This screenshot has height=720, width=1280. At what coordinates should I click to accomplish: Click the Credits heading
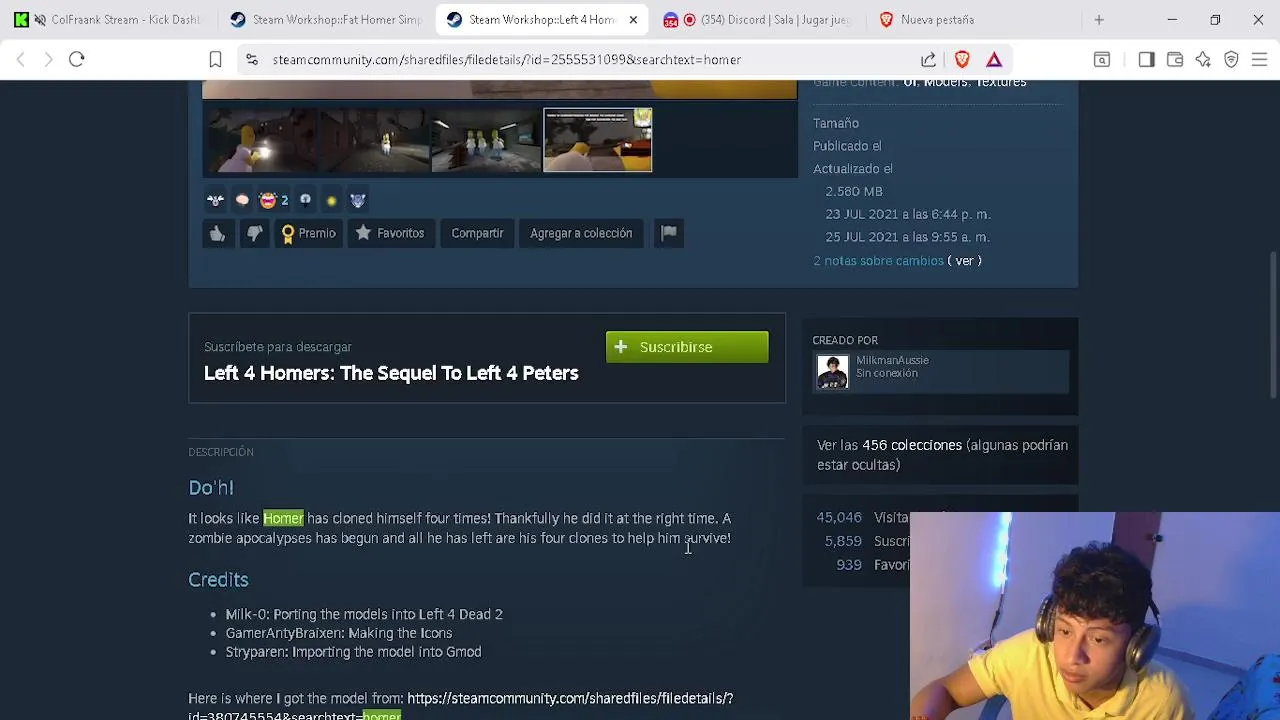[218, 580]
